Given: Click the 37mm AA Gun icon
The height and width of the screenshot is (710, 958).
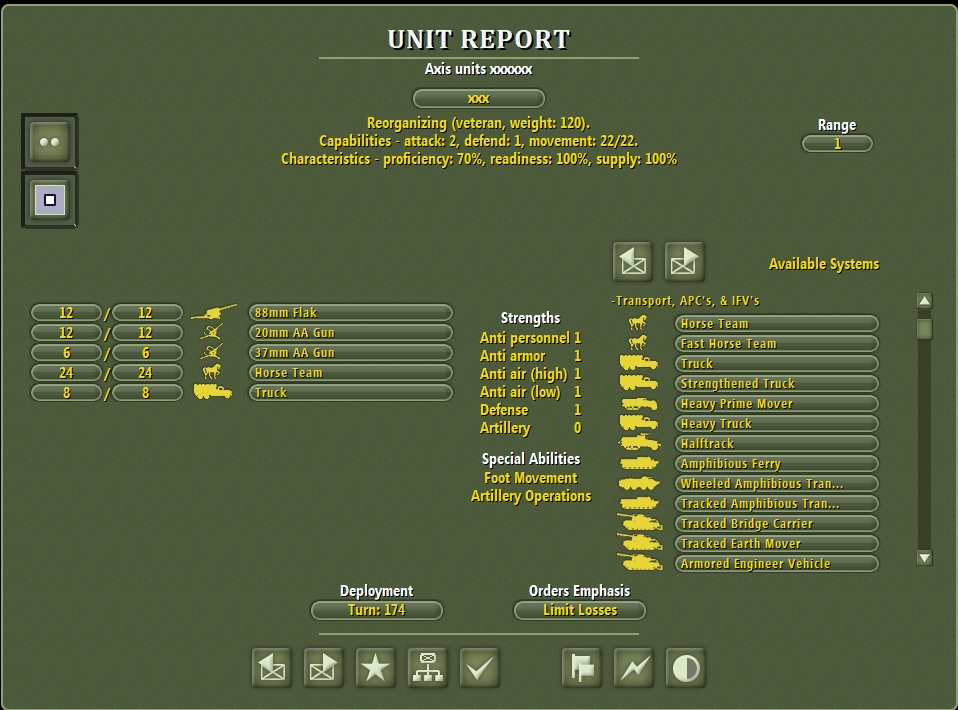Looking at the screenshot, I should pyautogui.click(x=211, y=353).
